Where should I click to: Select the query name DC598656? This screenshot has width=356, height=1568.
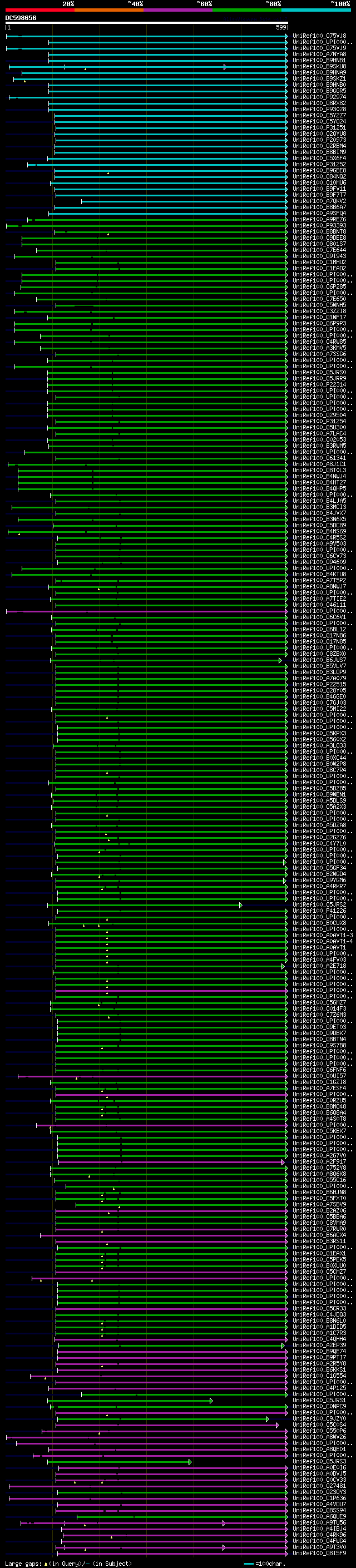21,18
